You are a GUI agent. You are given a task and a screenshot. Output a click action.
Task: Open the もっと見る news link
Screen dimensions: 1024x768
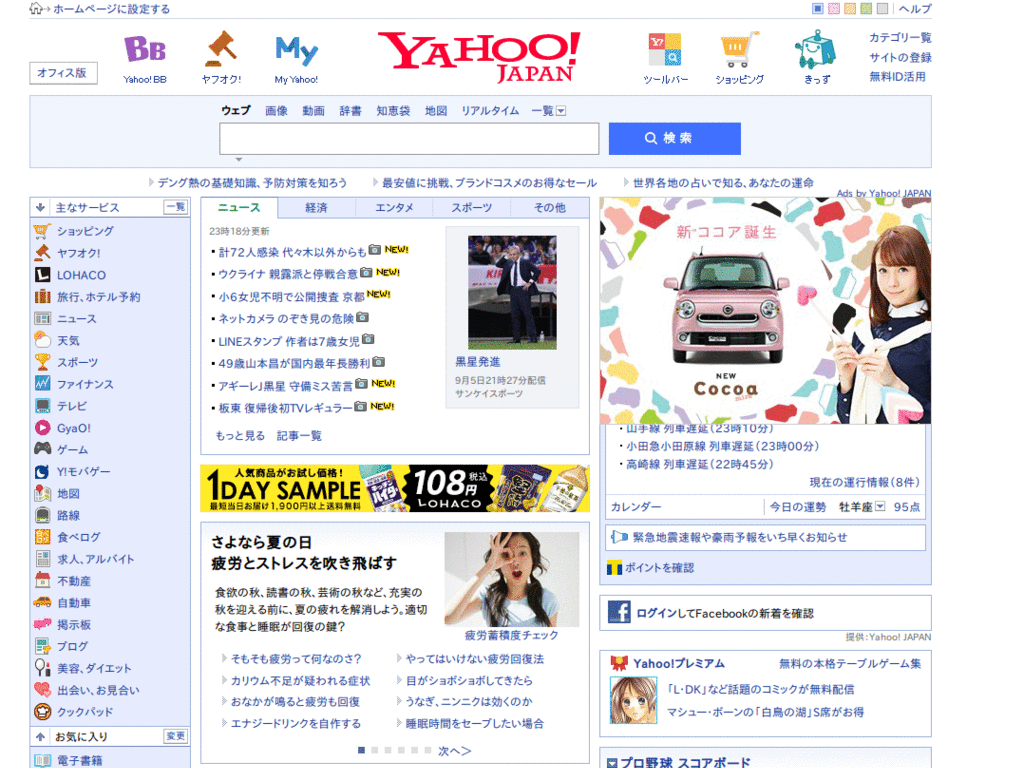point(240,436)
